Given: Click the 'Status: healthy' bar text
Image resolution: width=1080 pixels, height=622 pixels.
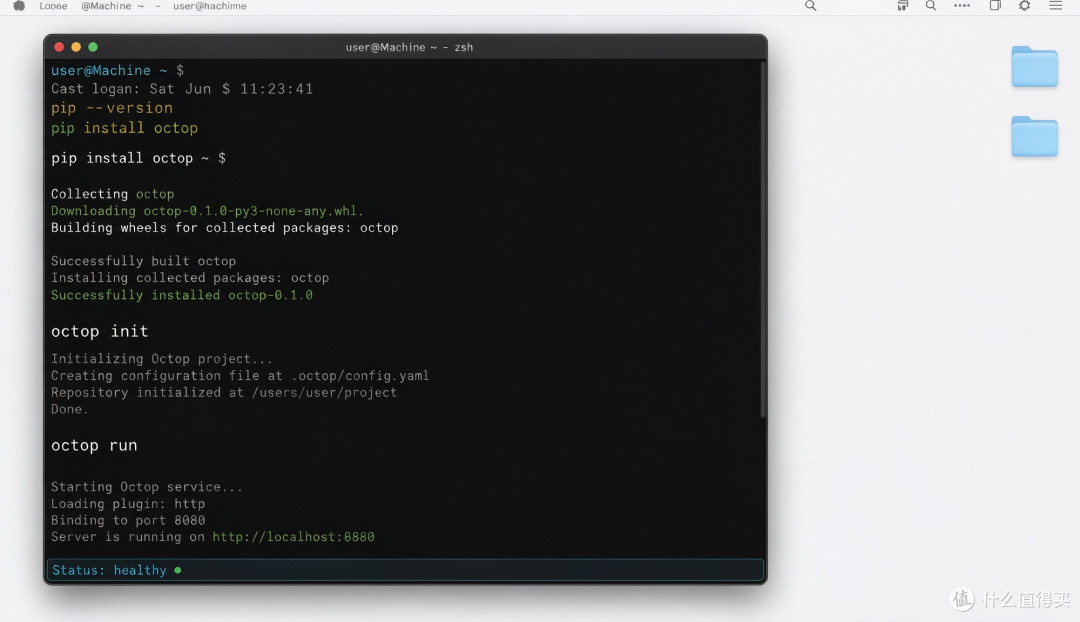Looking at the screenshot, I should tap(110, 570).
